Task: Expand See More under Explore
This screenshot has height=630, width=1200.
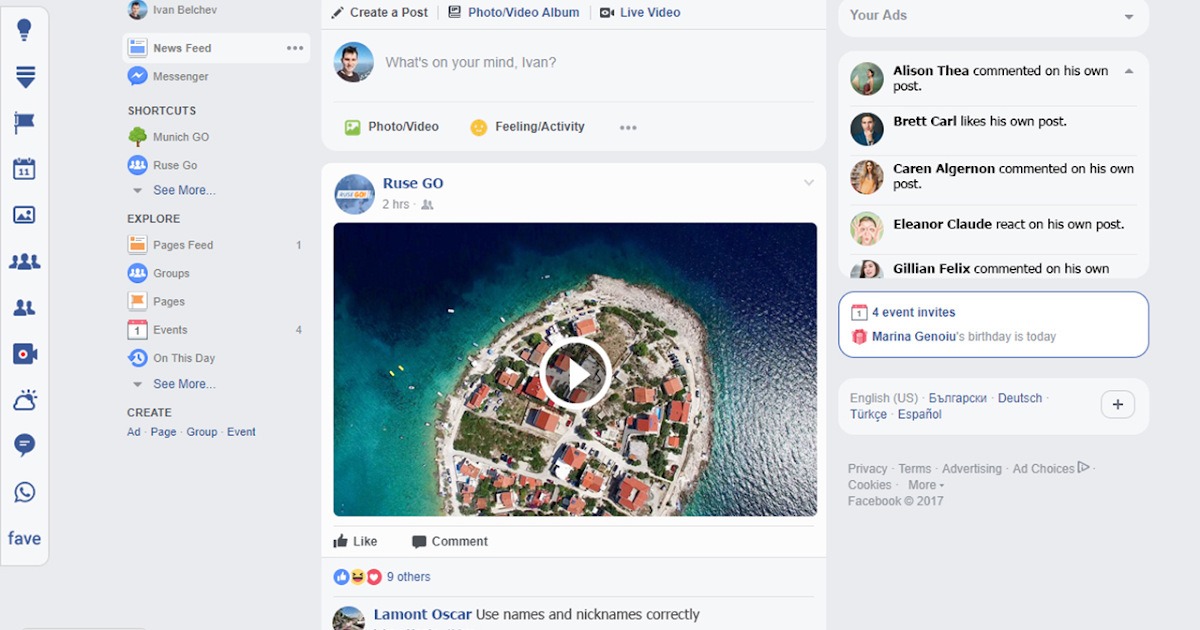Action: (x=184, y=384)
